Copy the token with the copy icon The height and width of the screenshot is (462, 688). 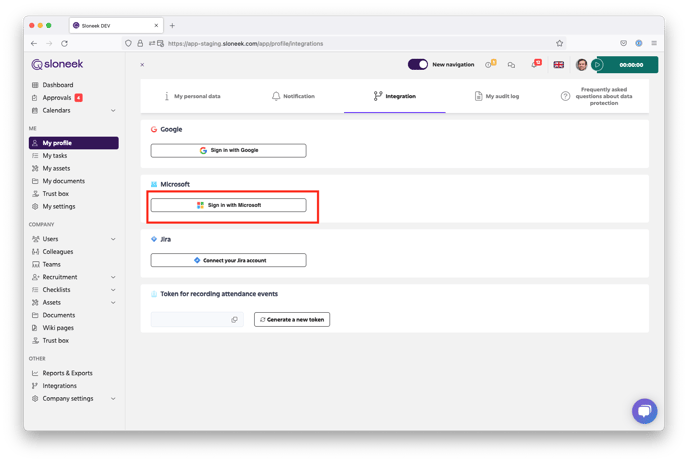pyautogui.click(x=234, y=319)
